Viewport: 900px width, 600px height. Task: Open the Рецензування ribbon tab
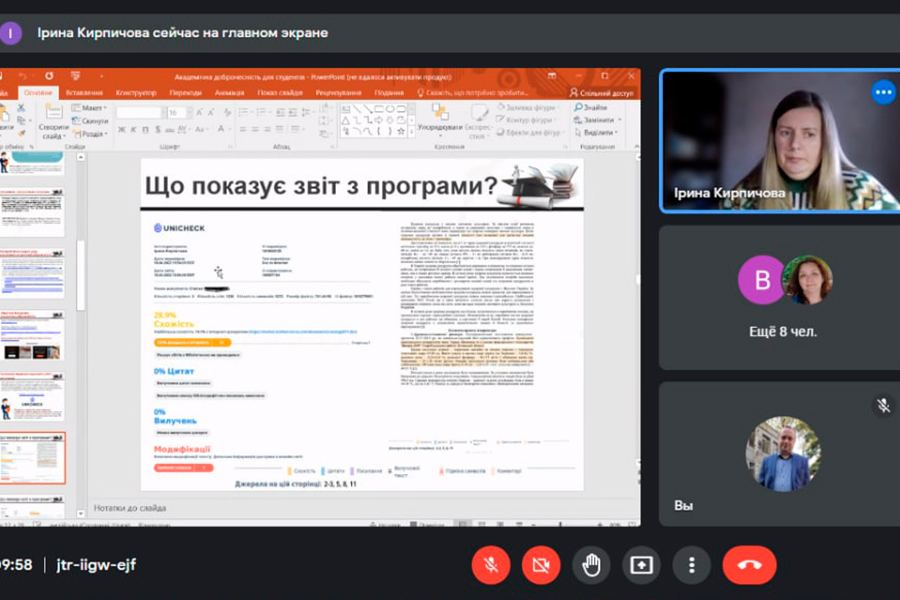338,92
